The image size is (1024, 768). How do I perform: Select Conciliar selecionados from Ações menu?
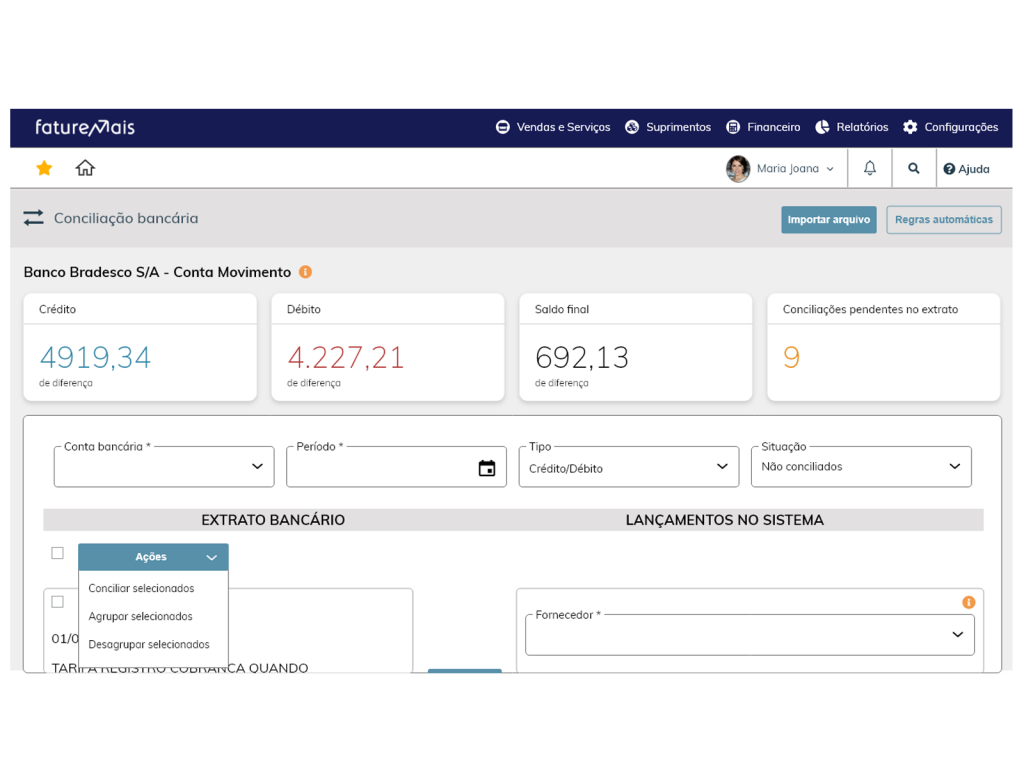pos(141,588)
